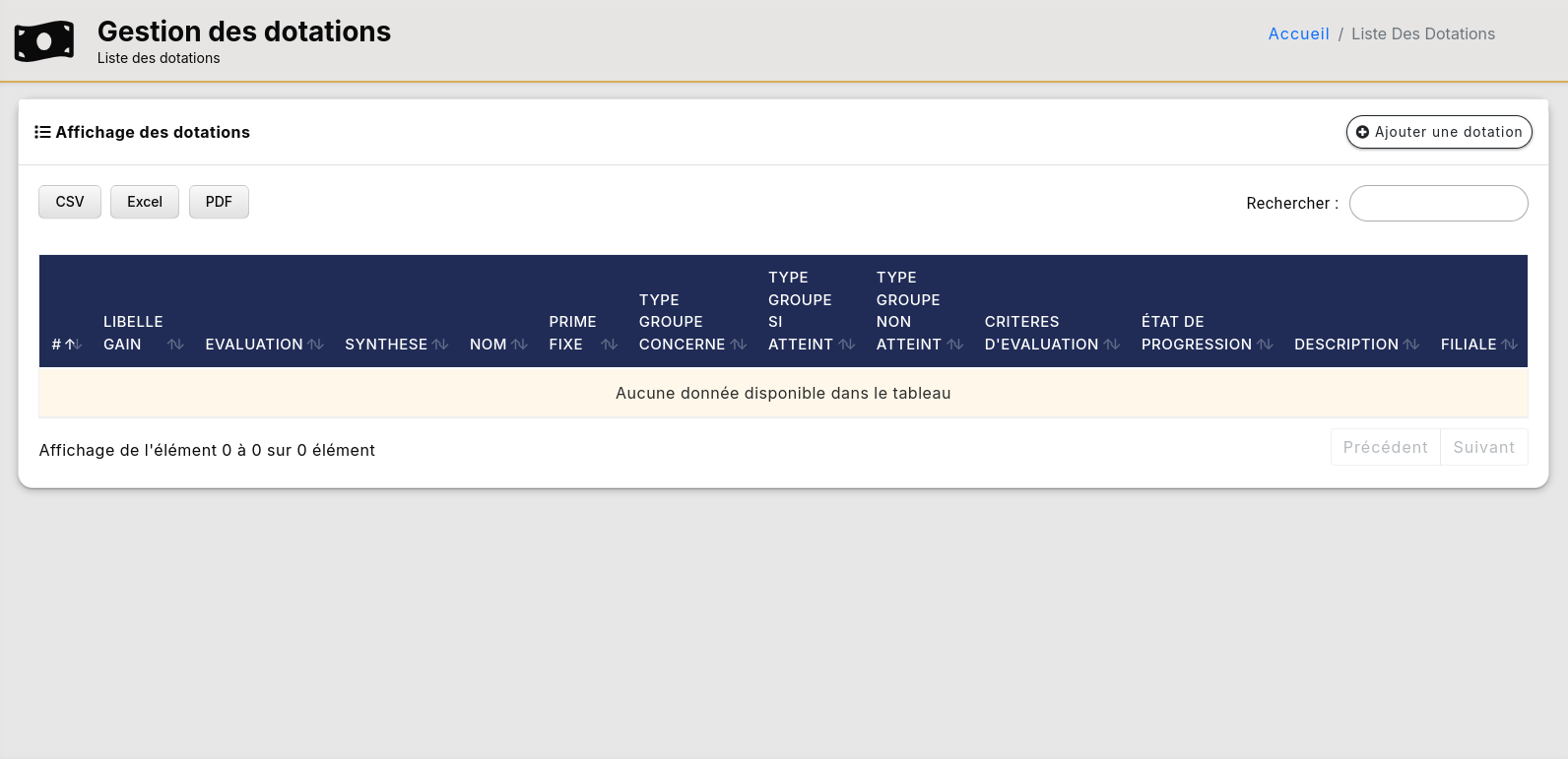Sort by EVALUATION column arrows
The height and width of the screenshot is (759, 1568).
[315, 345]
